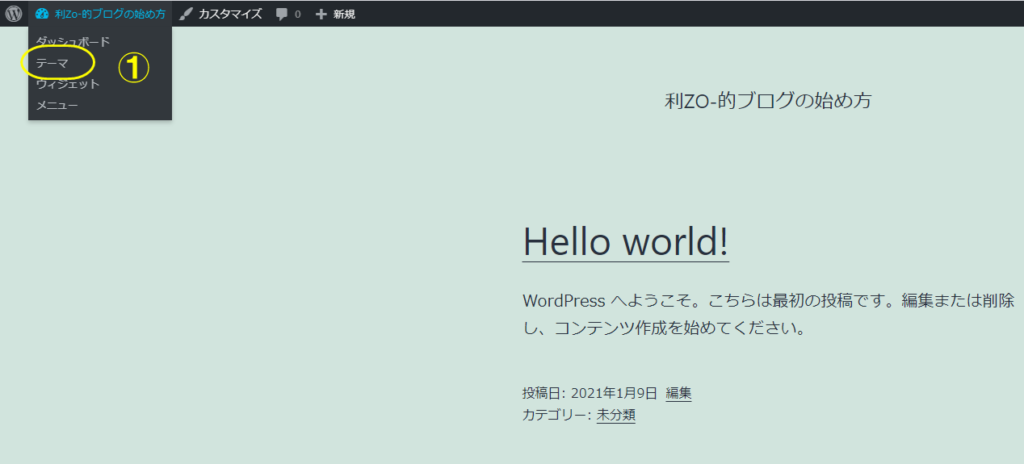Open メニュー in the dropdown list
This screenshot has height=464, width=1024.
57,105
